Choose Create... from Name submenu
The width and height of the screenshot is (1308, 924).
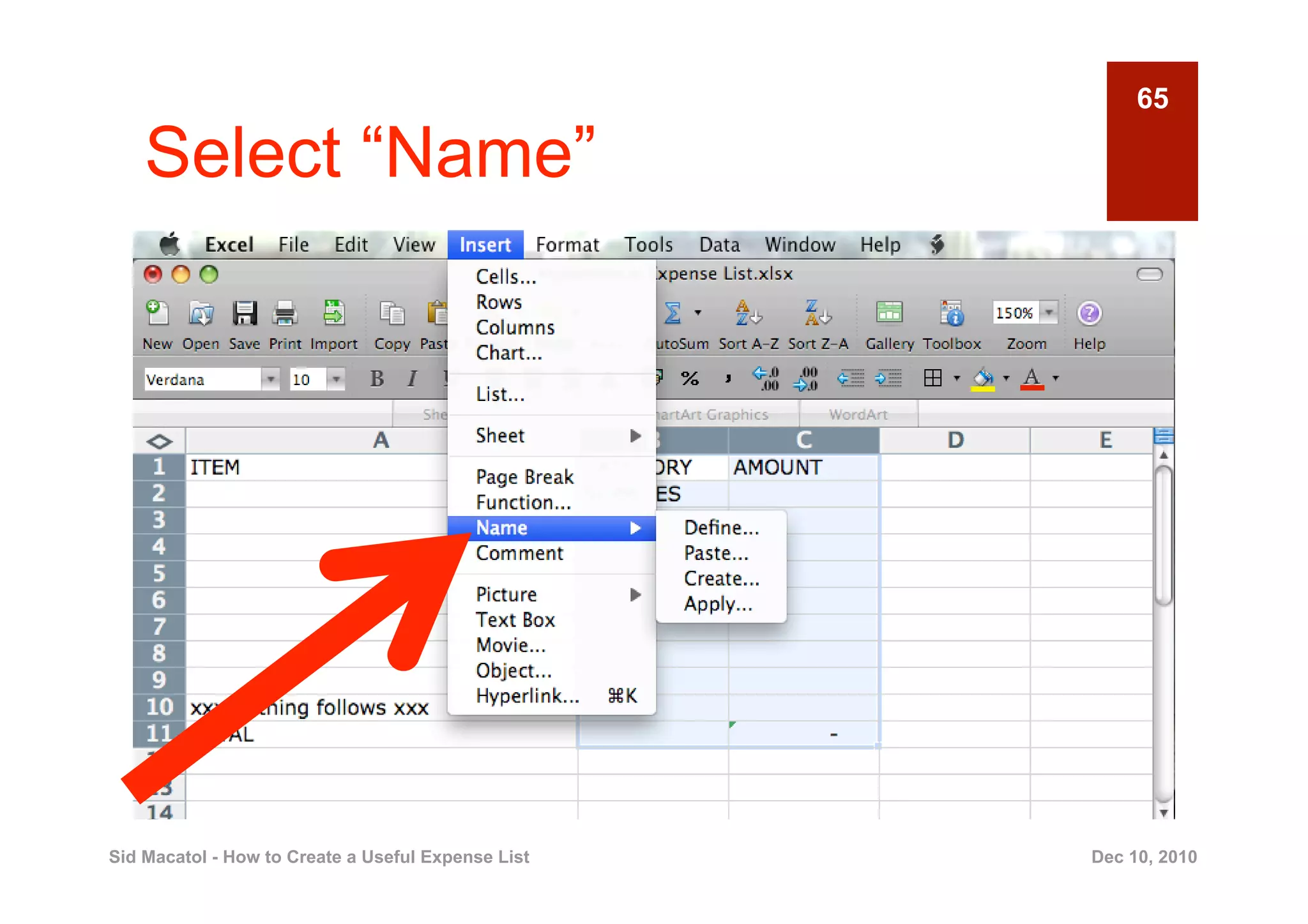pos(722,579)
